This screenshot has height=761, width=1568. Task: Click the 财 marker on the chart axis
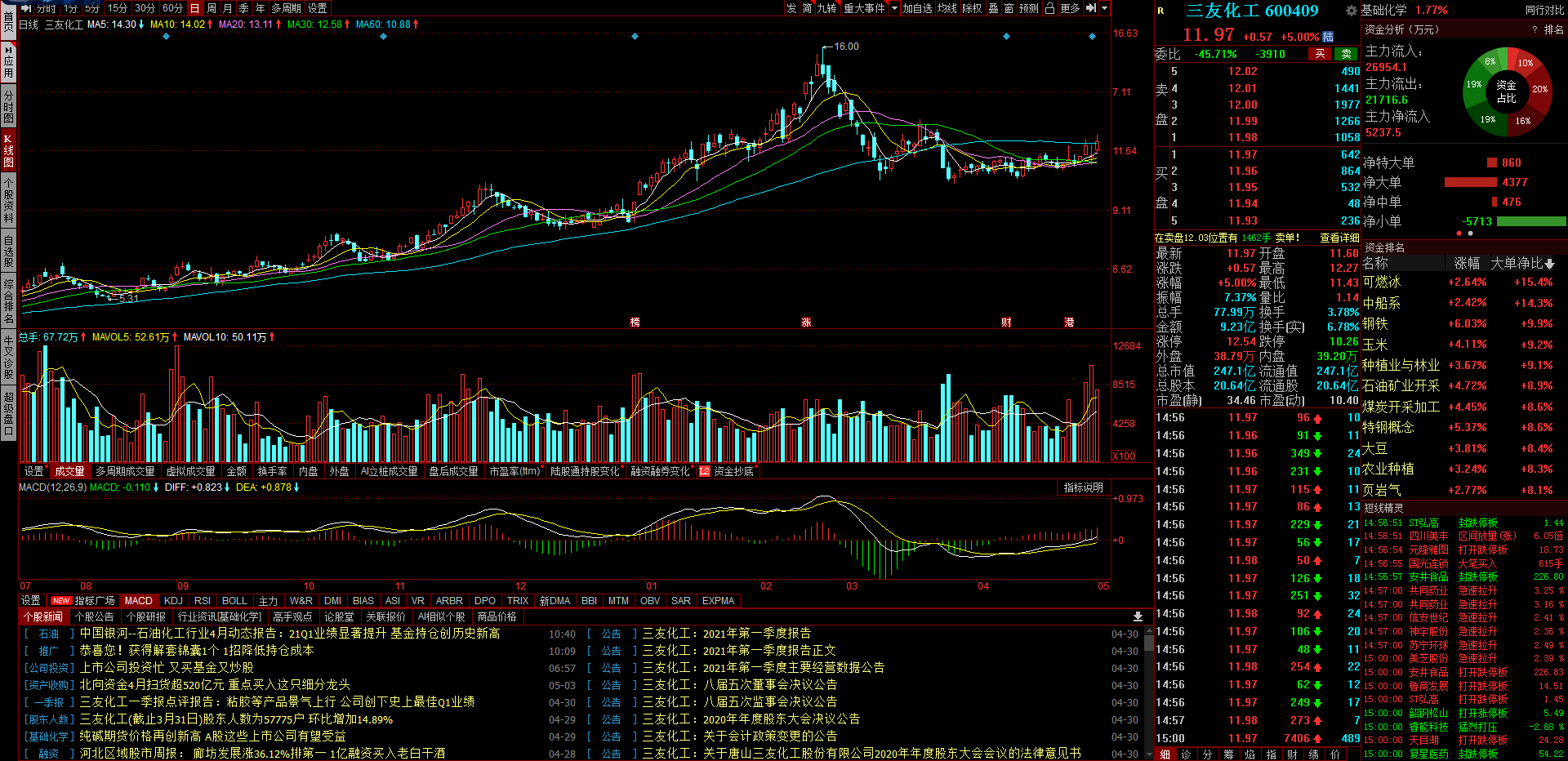tap(1006, 323)
